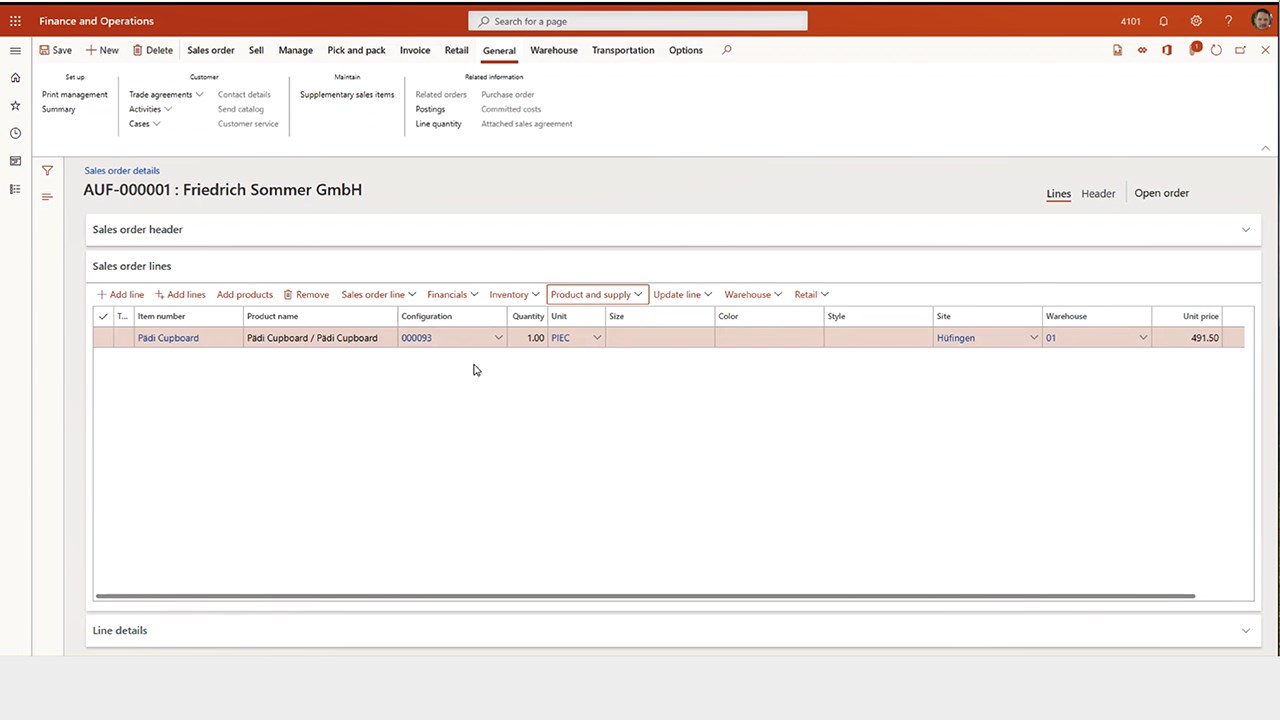
Task: Save the sales order
Action: (x=56, y=50)
